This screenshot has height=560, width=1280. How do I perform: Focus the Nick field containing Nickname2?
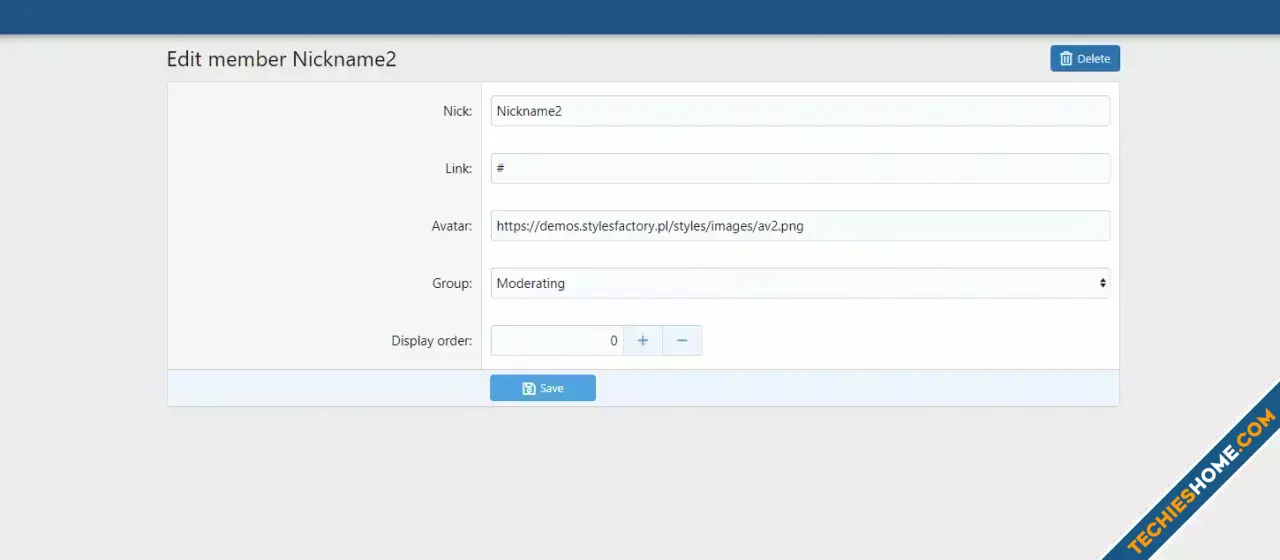[x=800, y=111]
